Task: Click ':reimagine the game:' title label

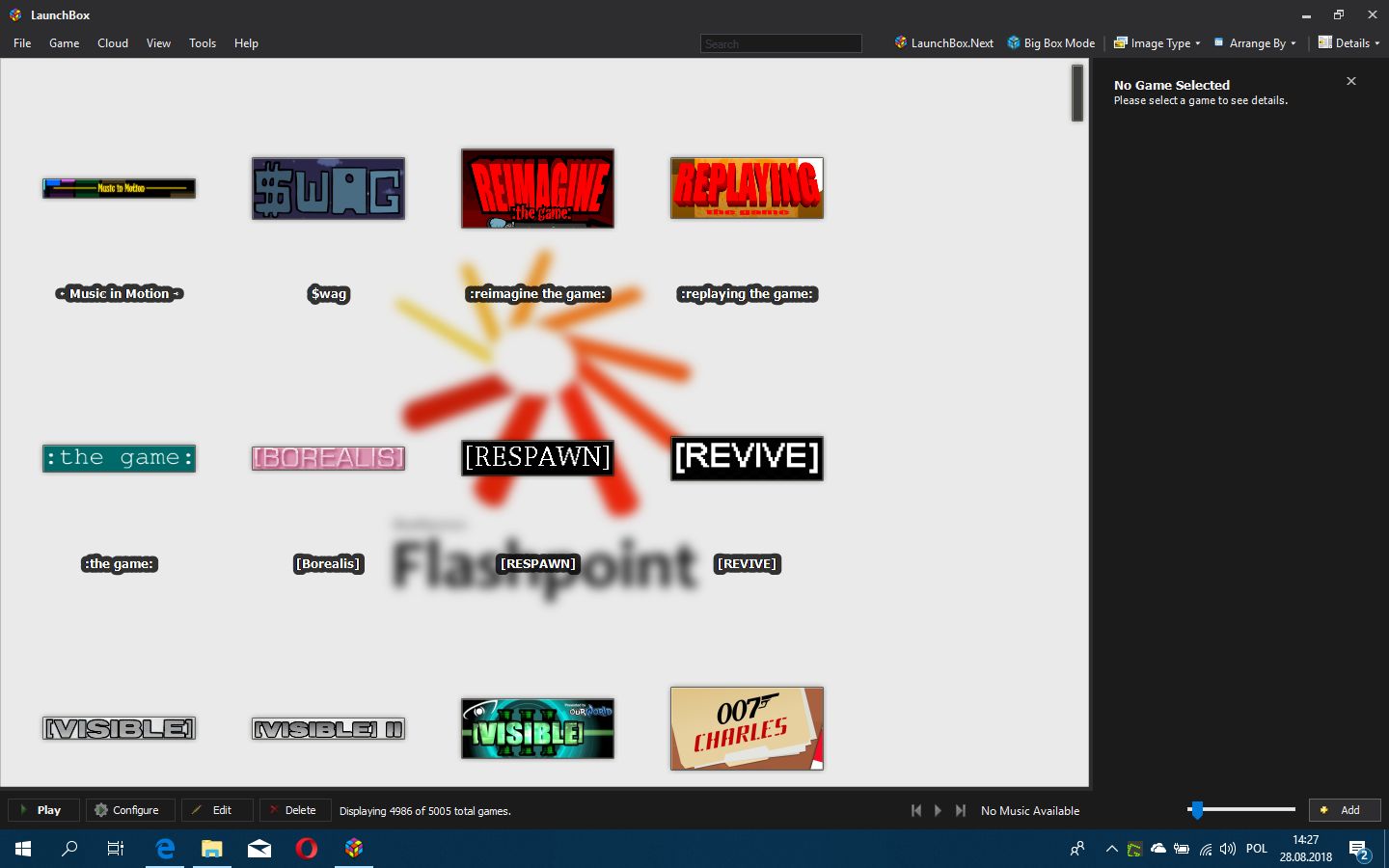Action: tap(537, 294)
